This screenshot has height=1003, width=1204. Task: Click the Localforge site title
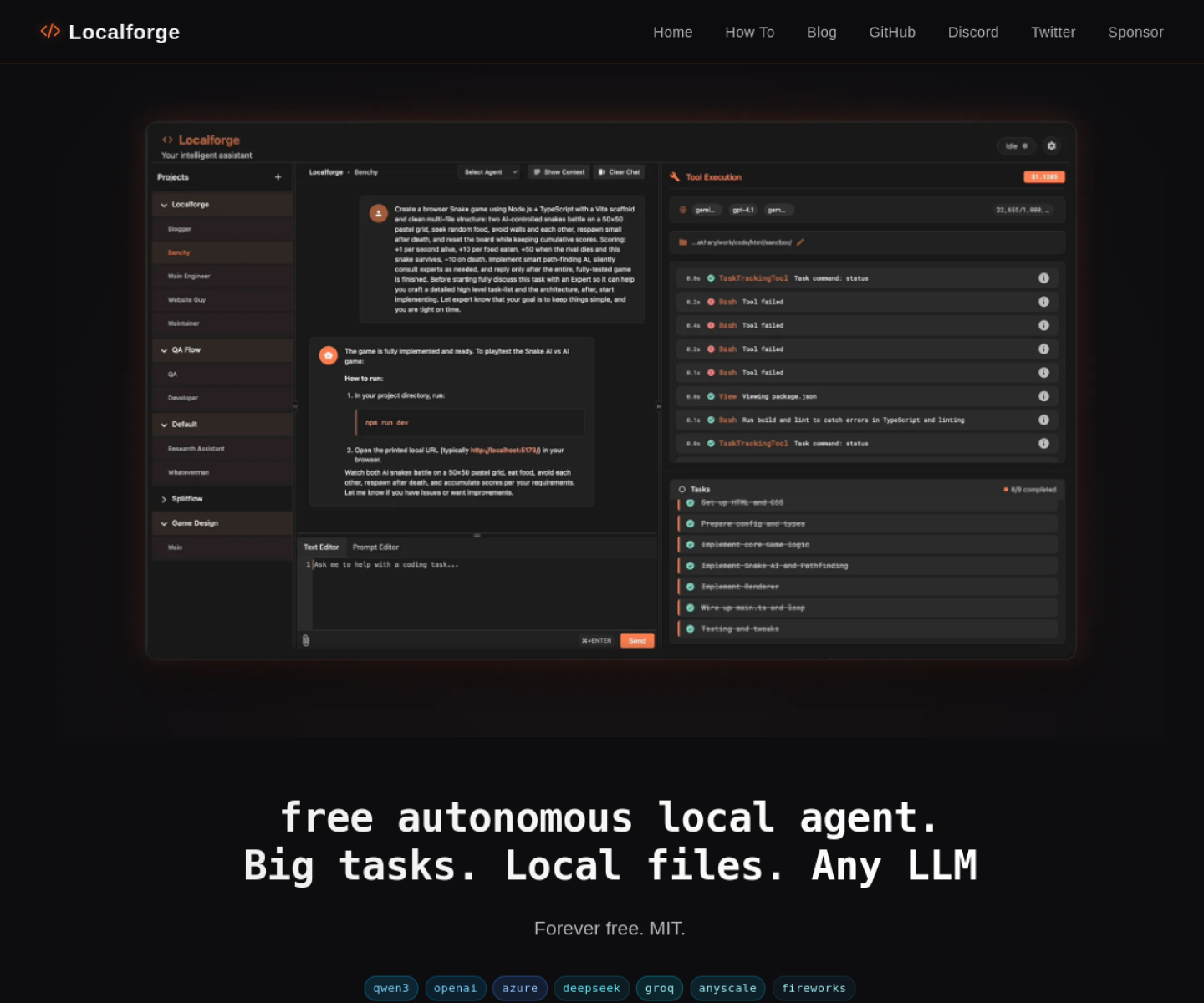point(124,32)
